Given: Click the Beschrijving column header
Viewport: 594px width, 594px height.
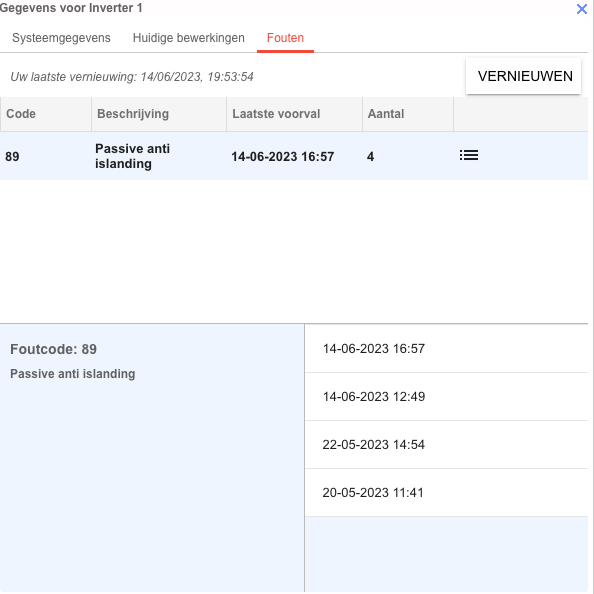Looking at the screenshot, I should (x=159, y=114).
